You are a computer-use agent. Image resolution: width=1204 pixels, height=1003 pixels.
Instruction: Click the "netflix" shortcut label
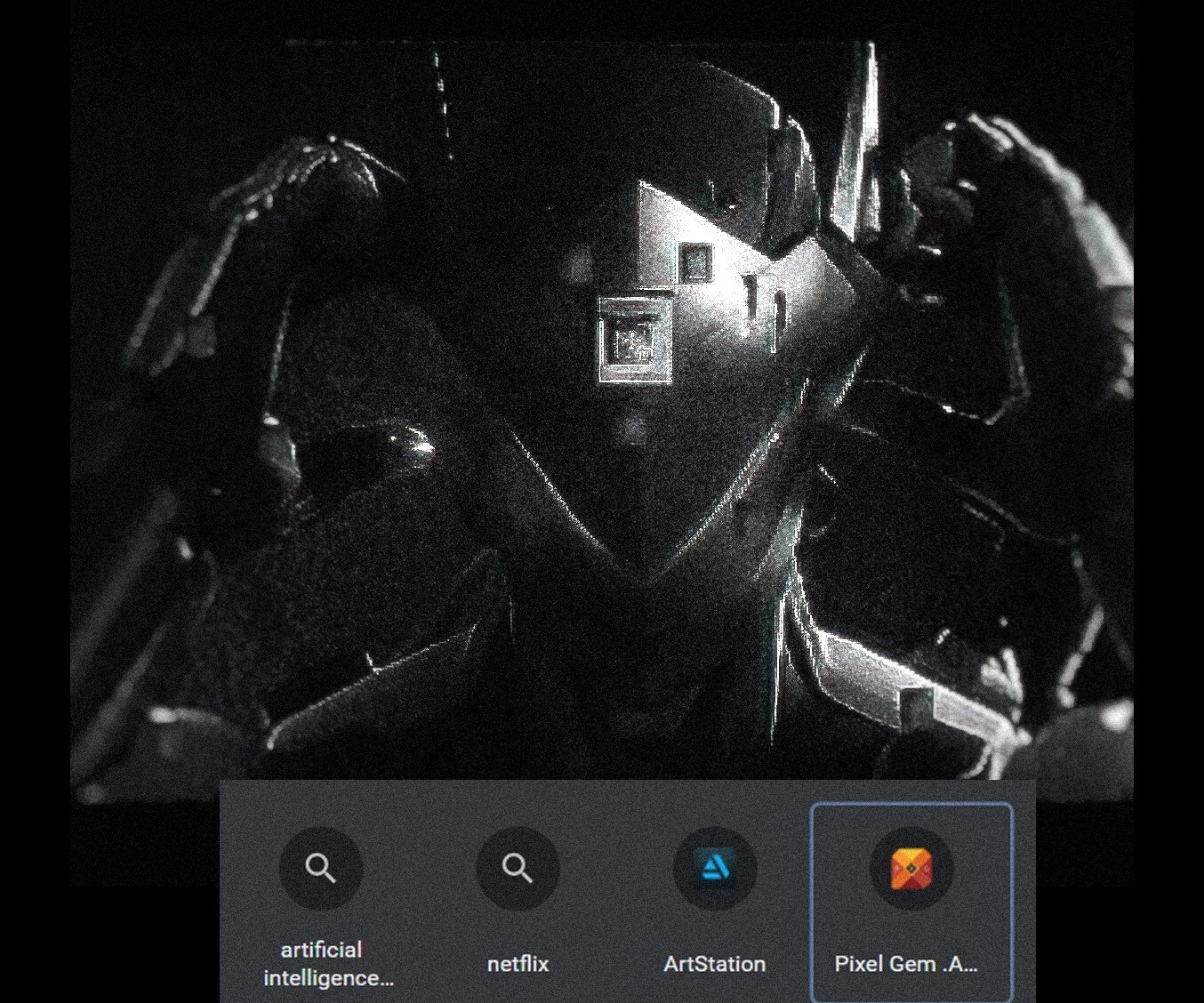518,964
